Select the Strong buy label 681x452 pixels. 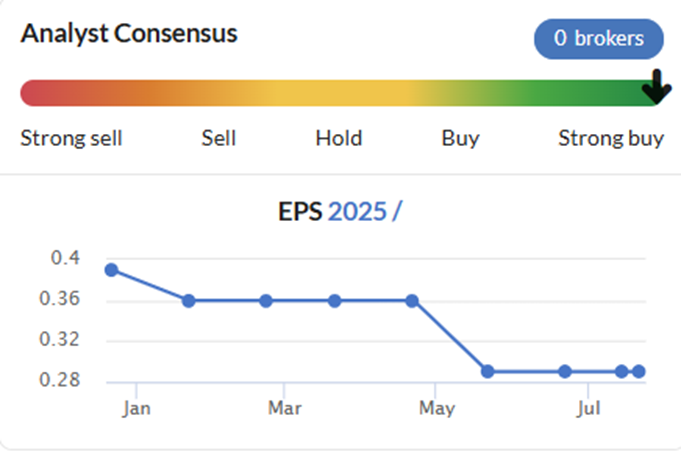pyautogui.click(x=611, y=139)
